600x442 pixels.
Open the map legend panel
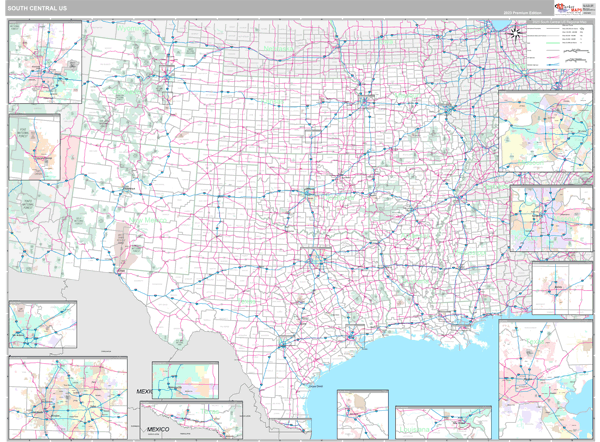559,45
